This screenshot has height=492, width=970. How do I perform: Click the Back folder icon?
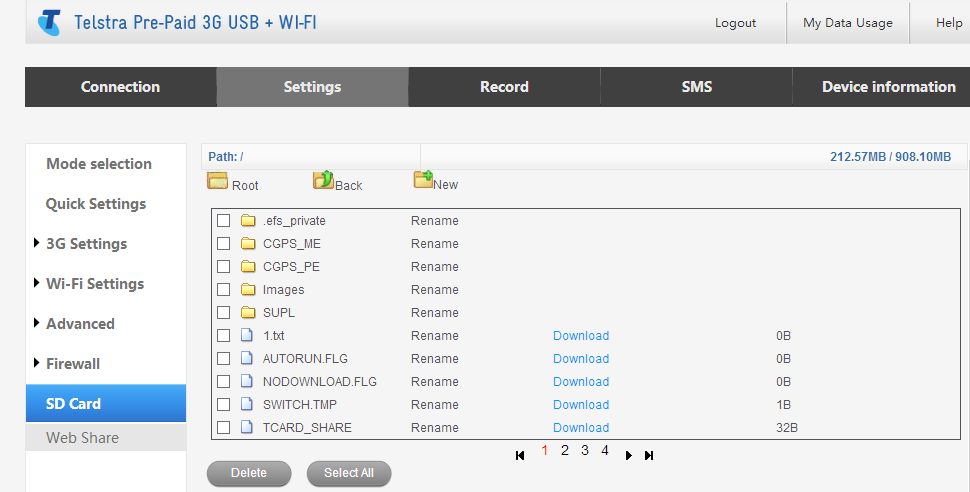coord(323,180)
